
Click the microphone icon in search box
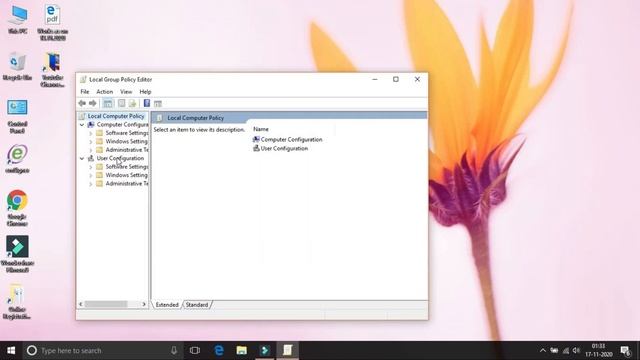pos(174,350)
